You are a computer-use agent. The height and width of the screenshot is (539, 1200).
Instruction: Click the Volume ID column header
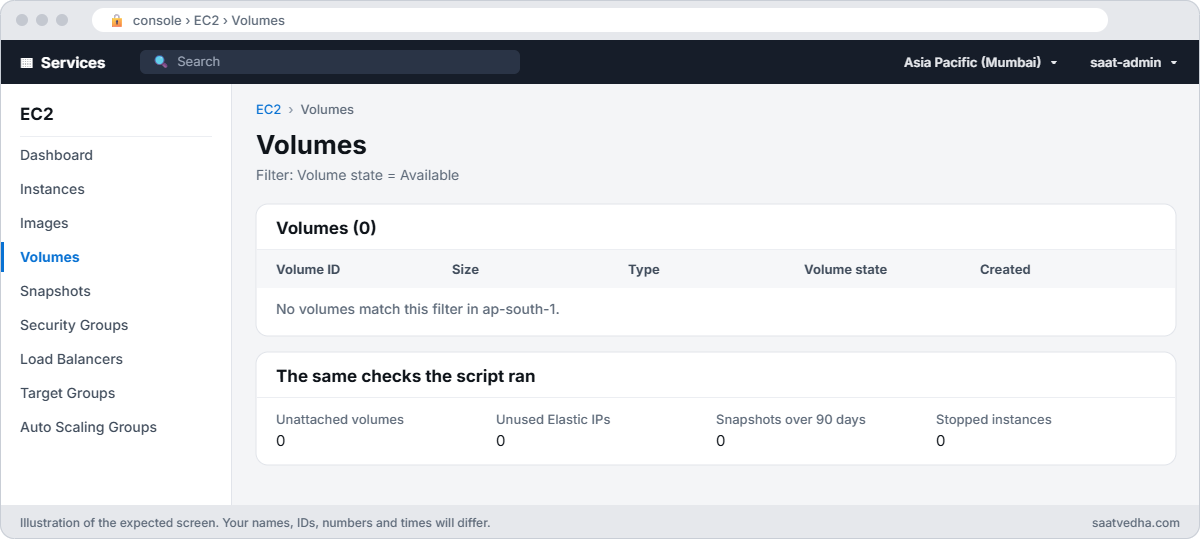coord(308,269)
